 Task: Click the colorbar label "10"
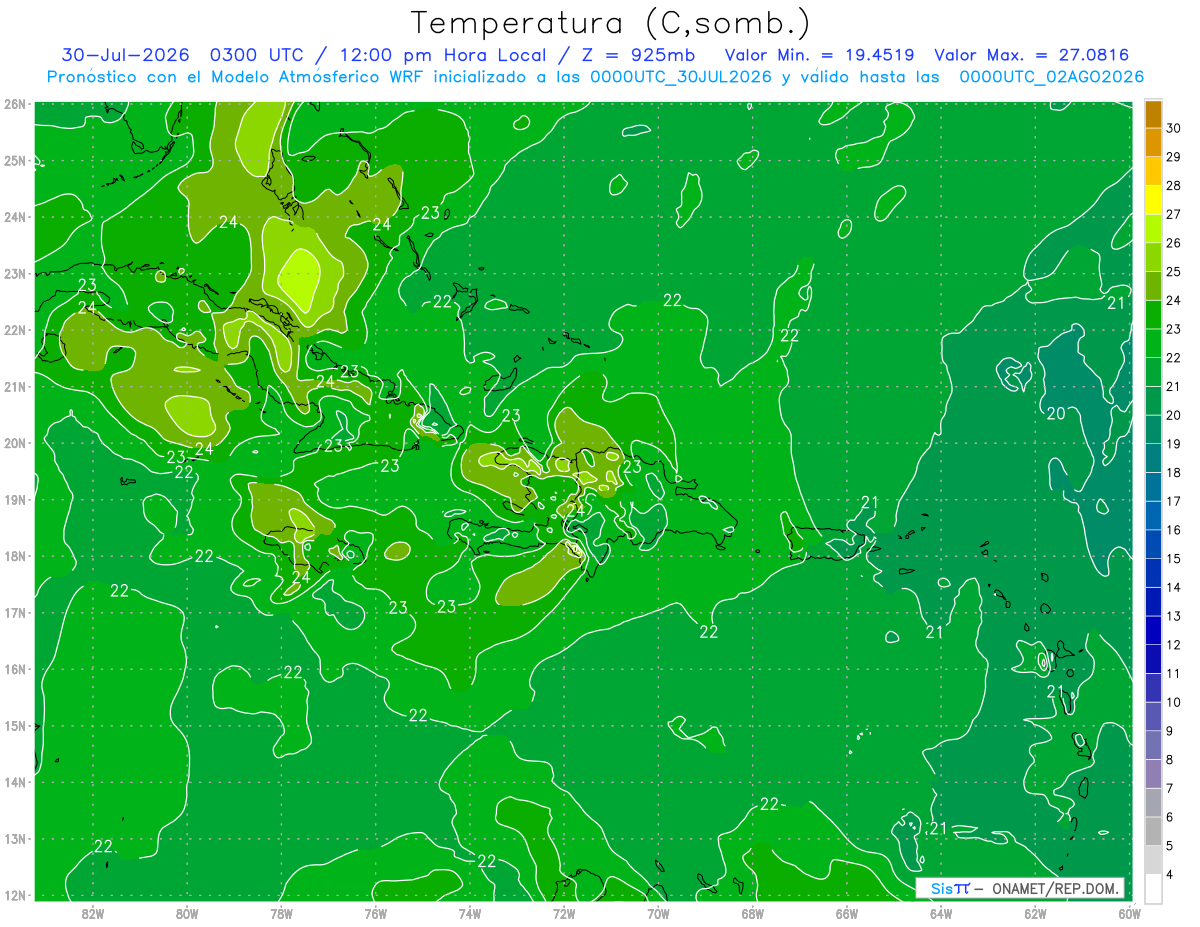(1174, 702)
